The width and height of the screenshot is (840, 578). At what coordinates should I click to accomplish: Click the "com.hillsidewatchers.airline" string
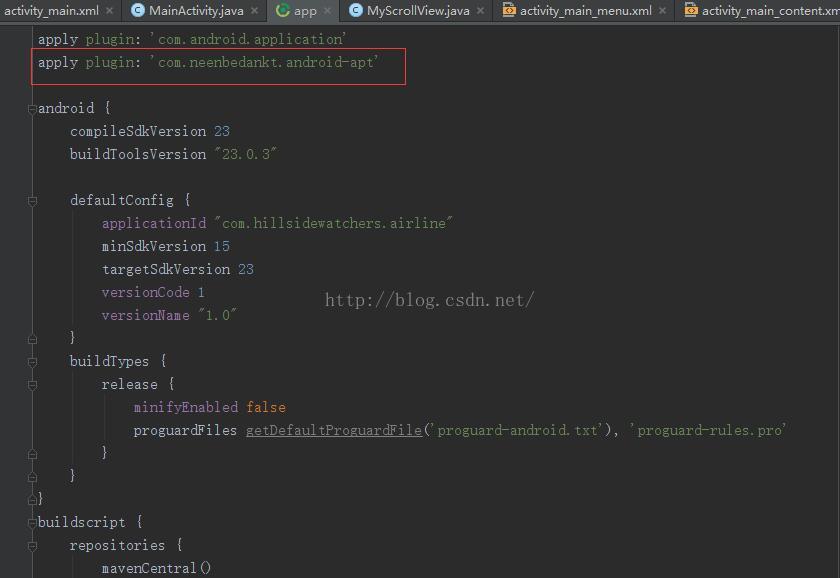click(x=333, y=223)
